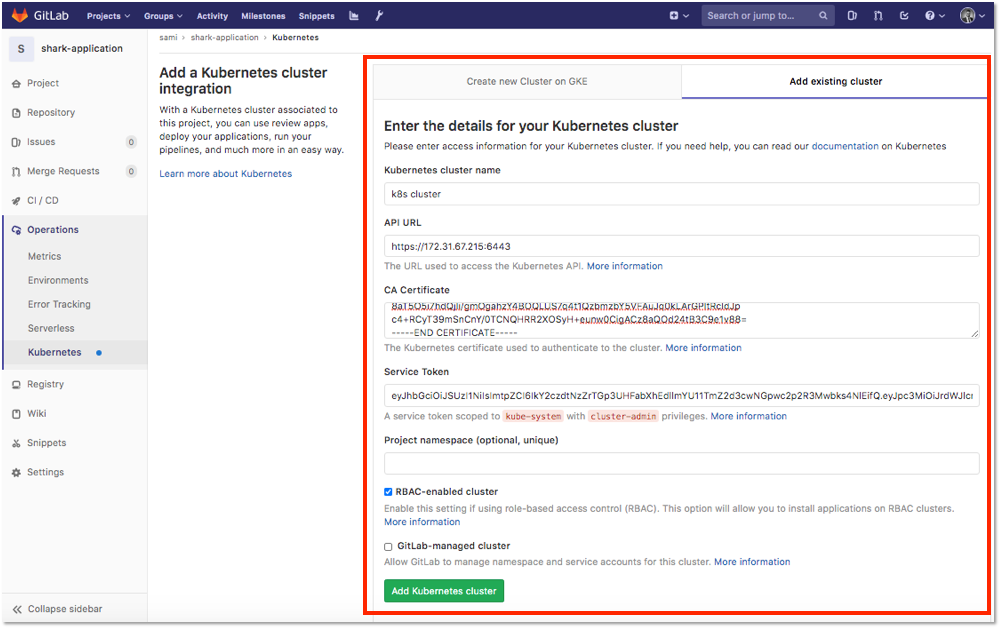The height and width of the screenshot is (629, 1001).
Task: Open the user avatar dropdown menu
Action: (x=972, y=16)
